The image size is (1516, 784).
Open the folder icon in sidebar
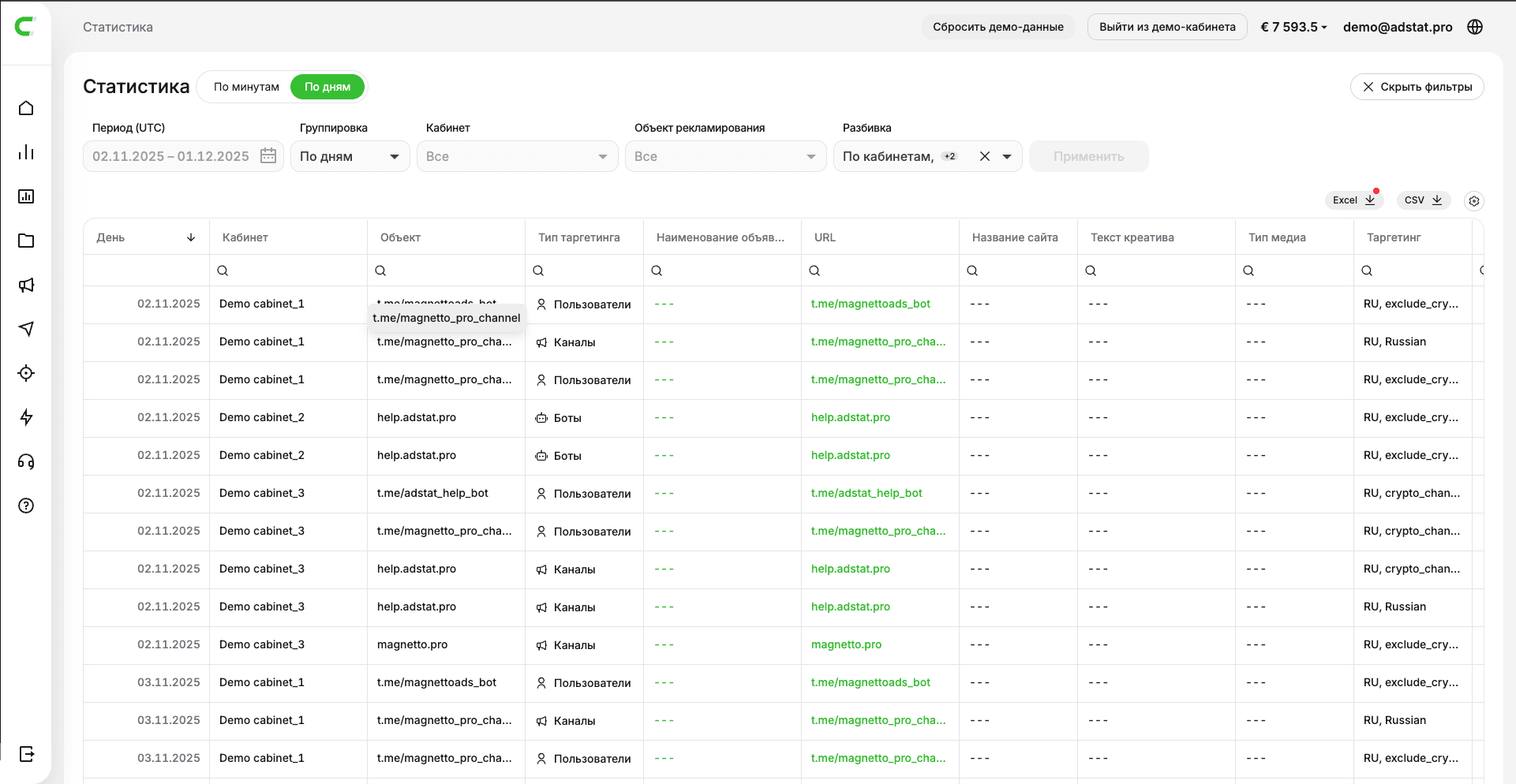(26, 241)
